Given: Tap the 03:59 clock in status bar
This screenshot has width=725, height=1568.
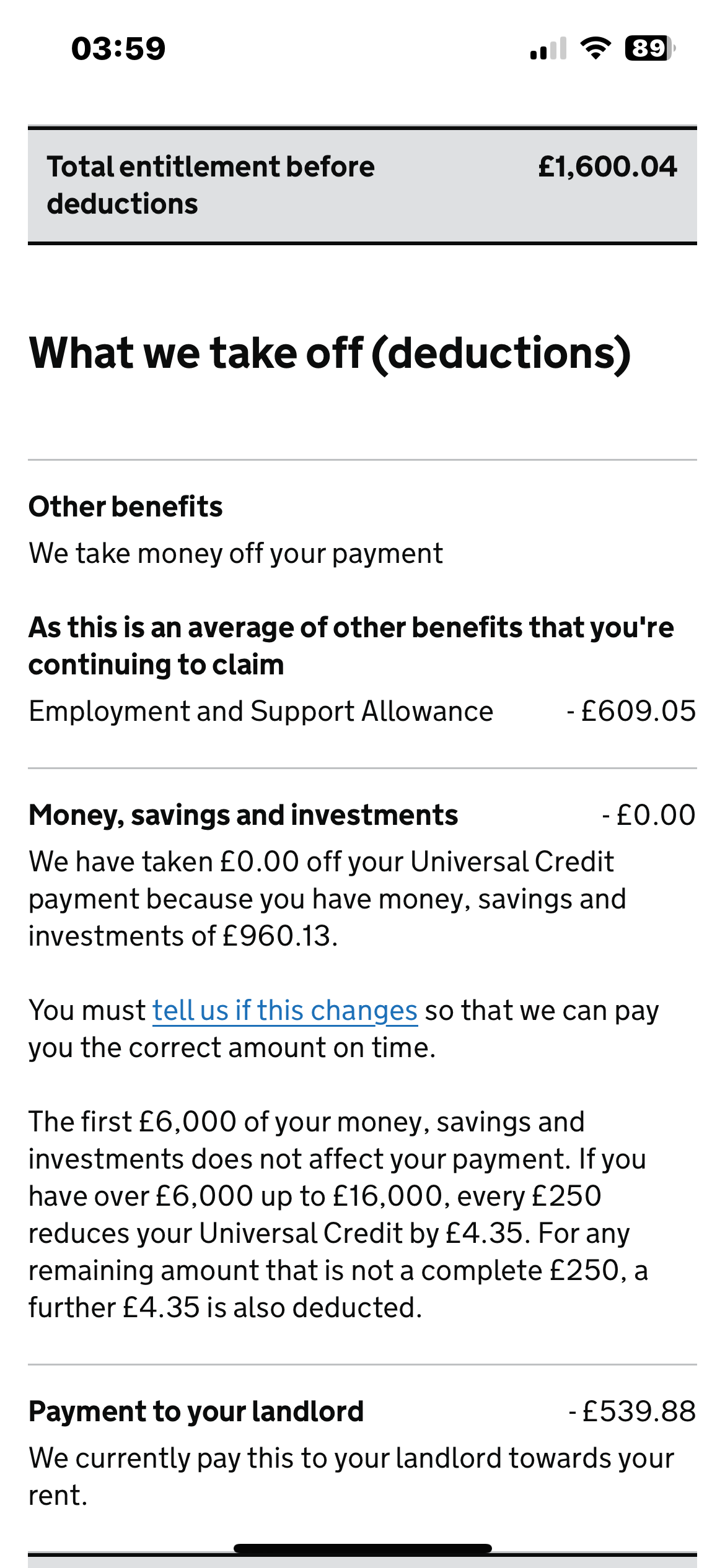Looking at the screenshot, I should pos(118,49).
